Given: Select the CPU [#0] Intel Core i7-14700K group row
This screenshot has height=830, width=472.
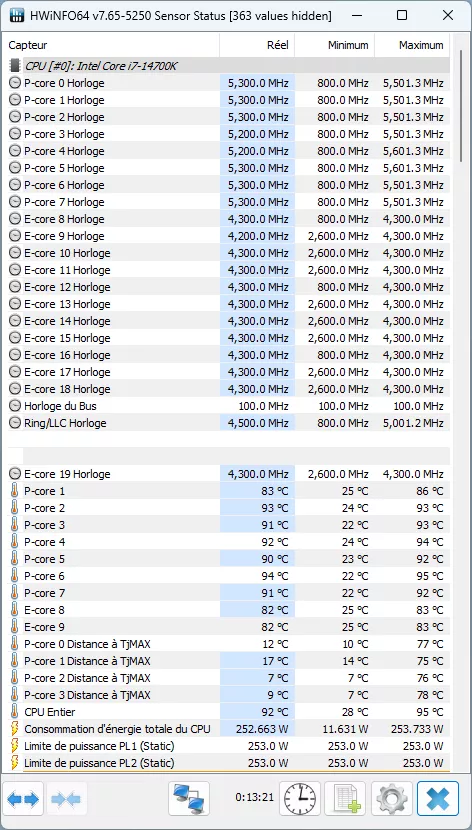Looking at the screenshot, I should coord(229,66).
